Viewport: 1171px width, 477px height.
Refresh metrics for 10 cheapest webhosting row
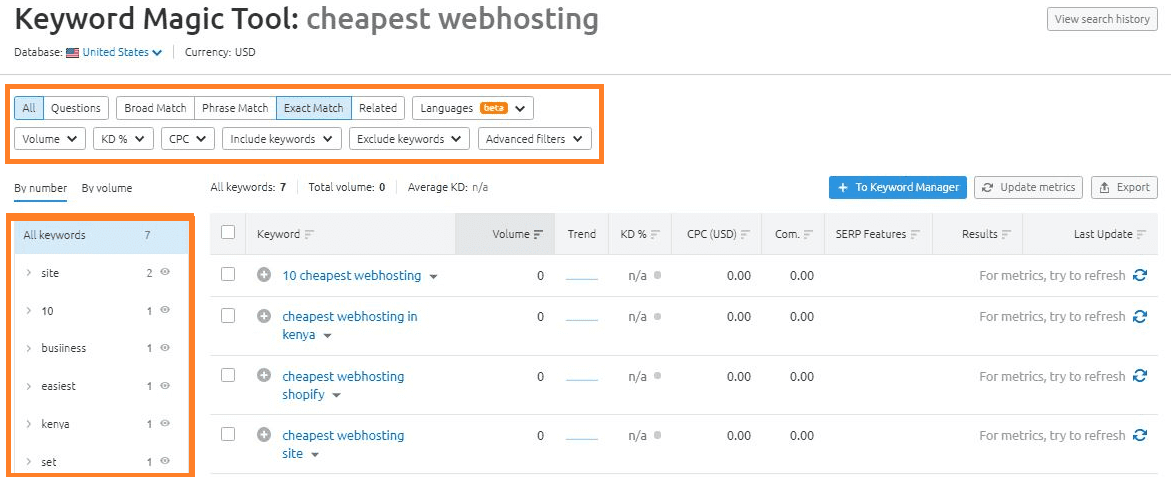1140,275
